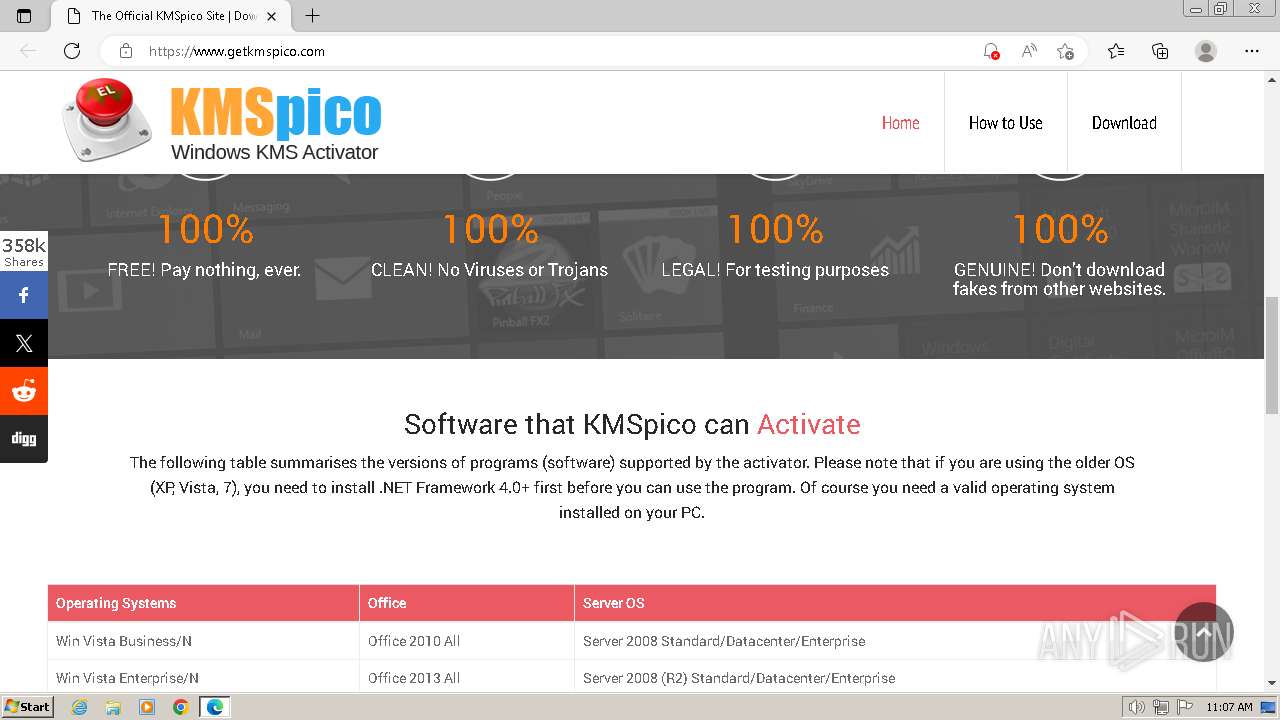Launch Google Chrome from taskbar
Viewport: 1280px width, 720px height.
point(180,707)
